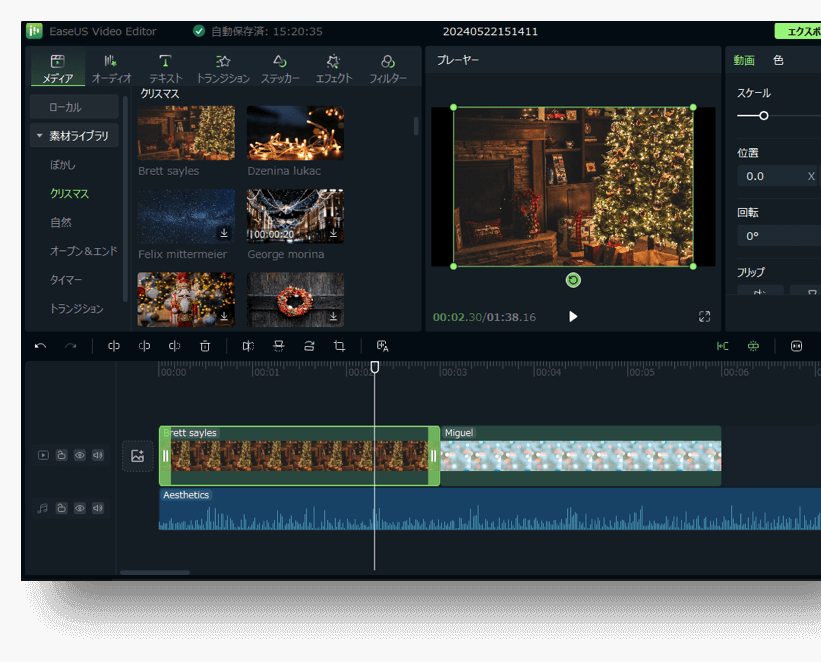Toggle lock on the video track
Screen dimensions: 821x662
click(61, 455)
